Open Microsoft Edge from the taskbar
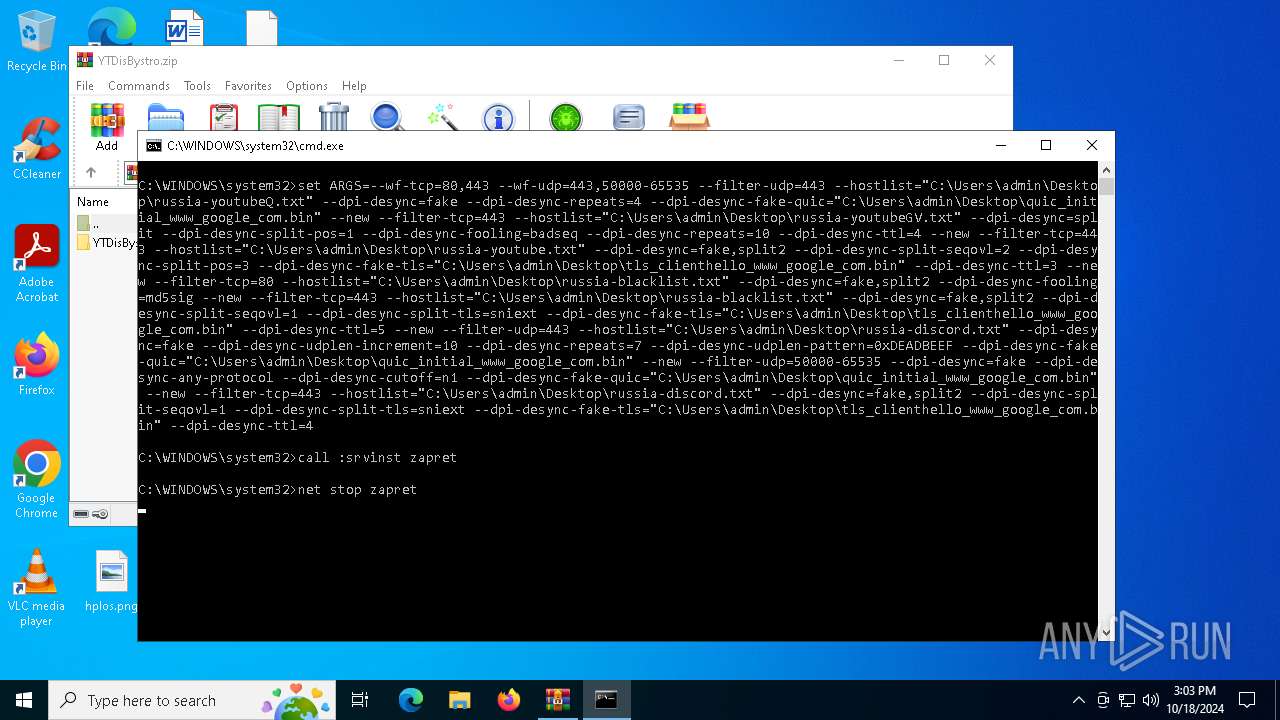The image size is (1280, 720). [410, 700]
